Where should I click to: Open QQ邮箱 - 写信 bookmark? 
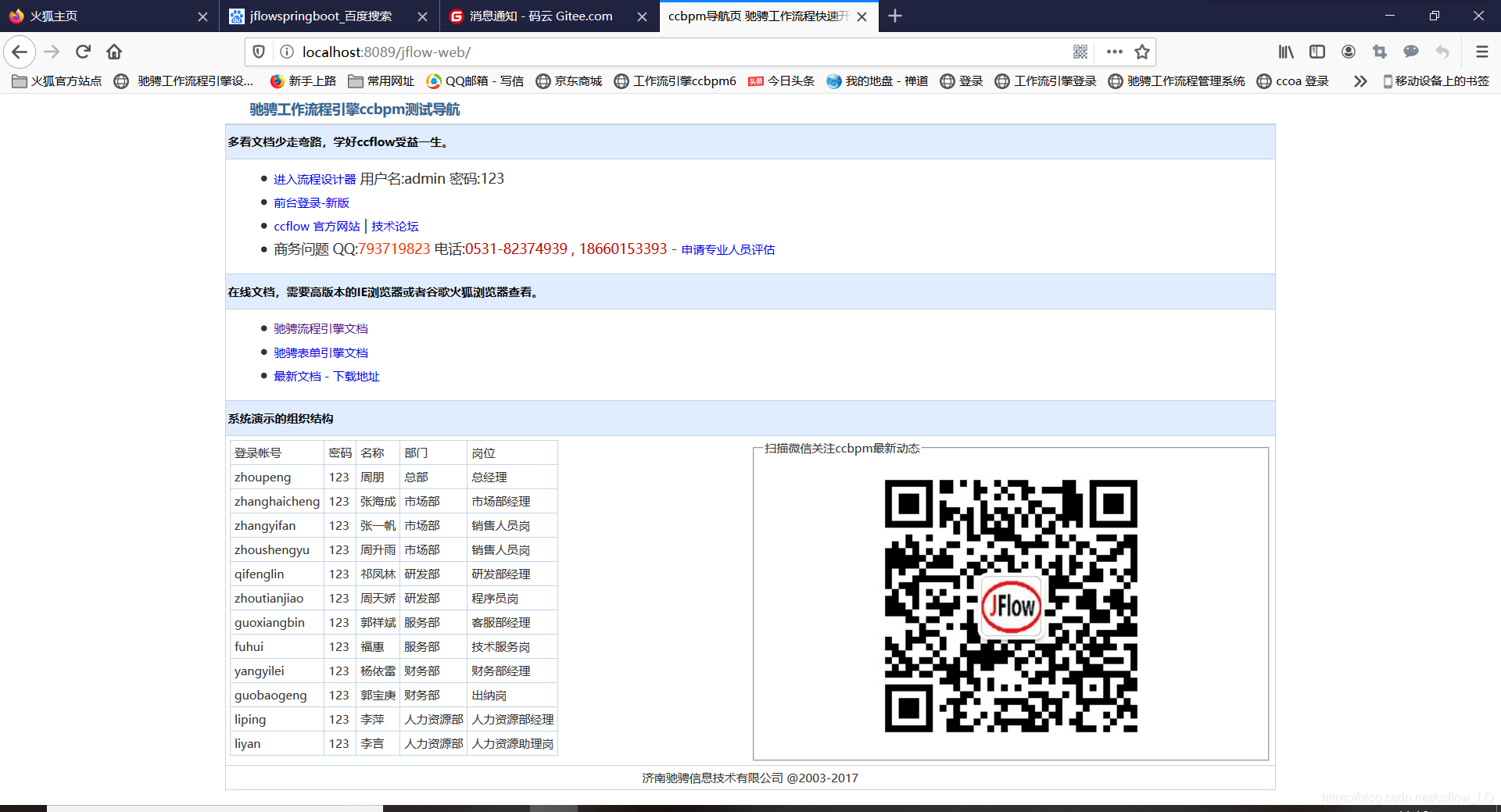point(475,81)
